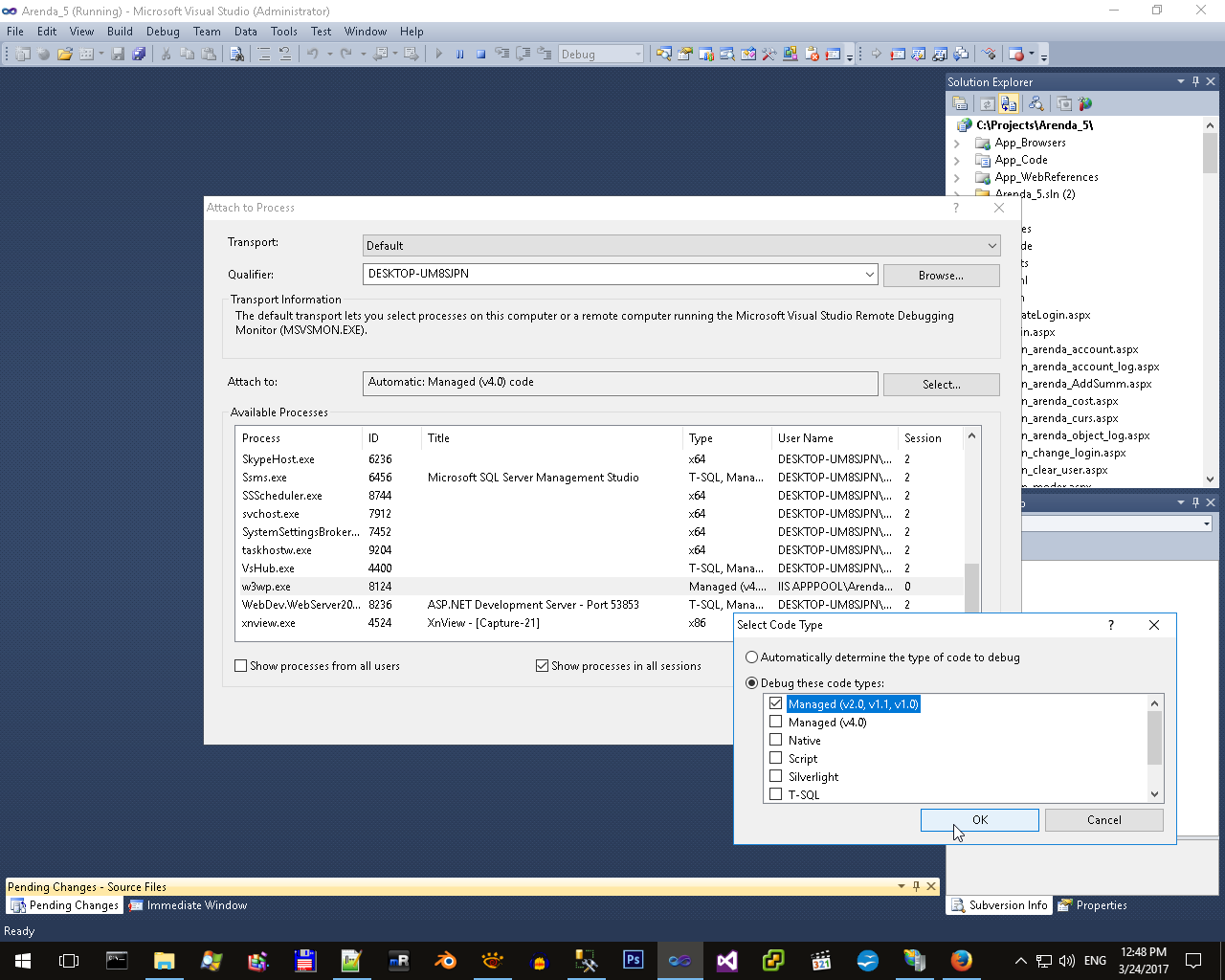Click OK in Select Code Type dialog
1225x980 pixels.
[980, 820]
